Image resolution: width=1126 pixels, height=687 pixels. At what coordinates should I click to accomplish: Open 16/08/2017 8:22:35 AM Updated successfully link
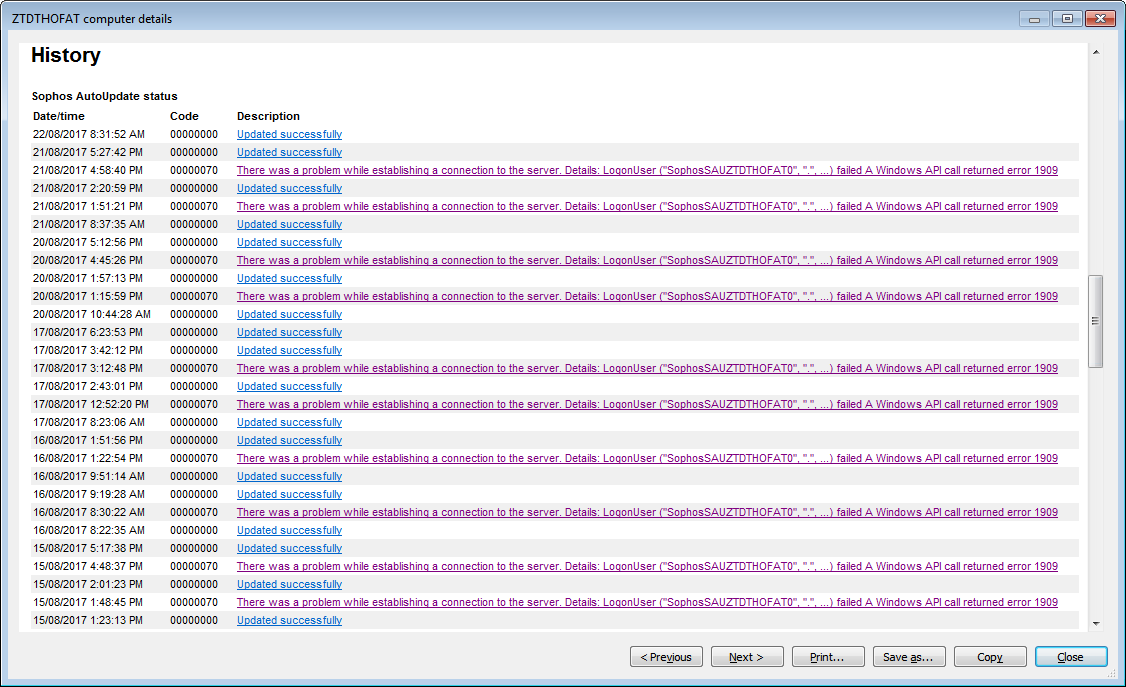[289, 530]
